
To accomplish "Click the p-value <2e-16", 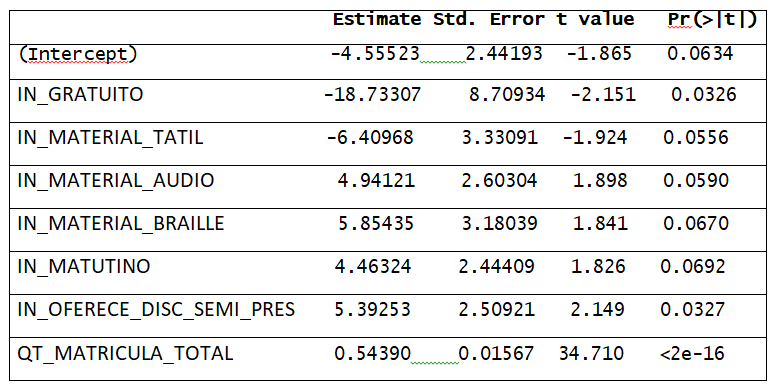I will (692, 354).
